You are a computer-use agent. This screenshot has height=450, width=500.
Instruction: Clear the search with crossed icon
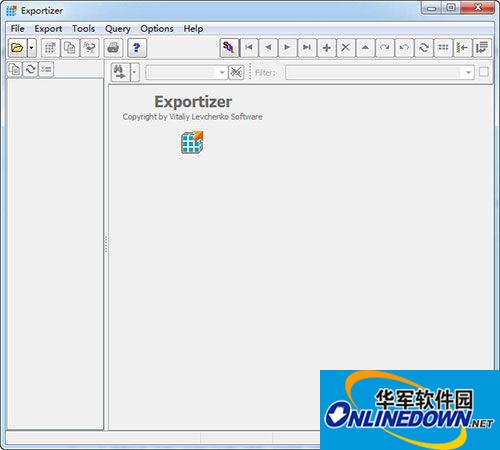click(x=236, y=72)
